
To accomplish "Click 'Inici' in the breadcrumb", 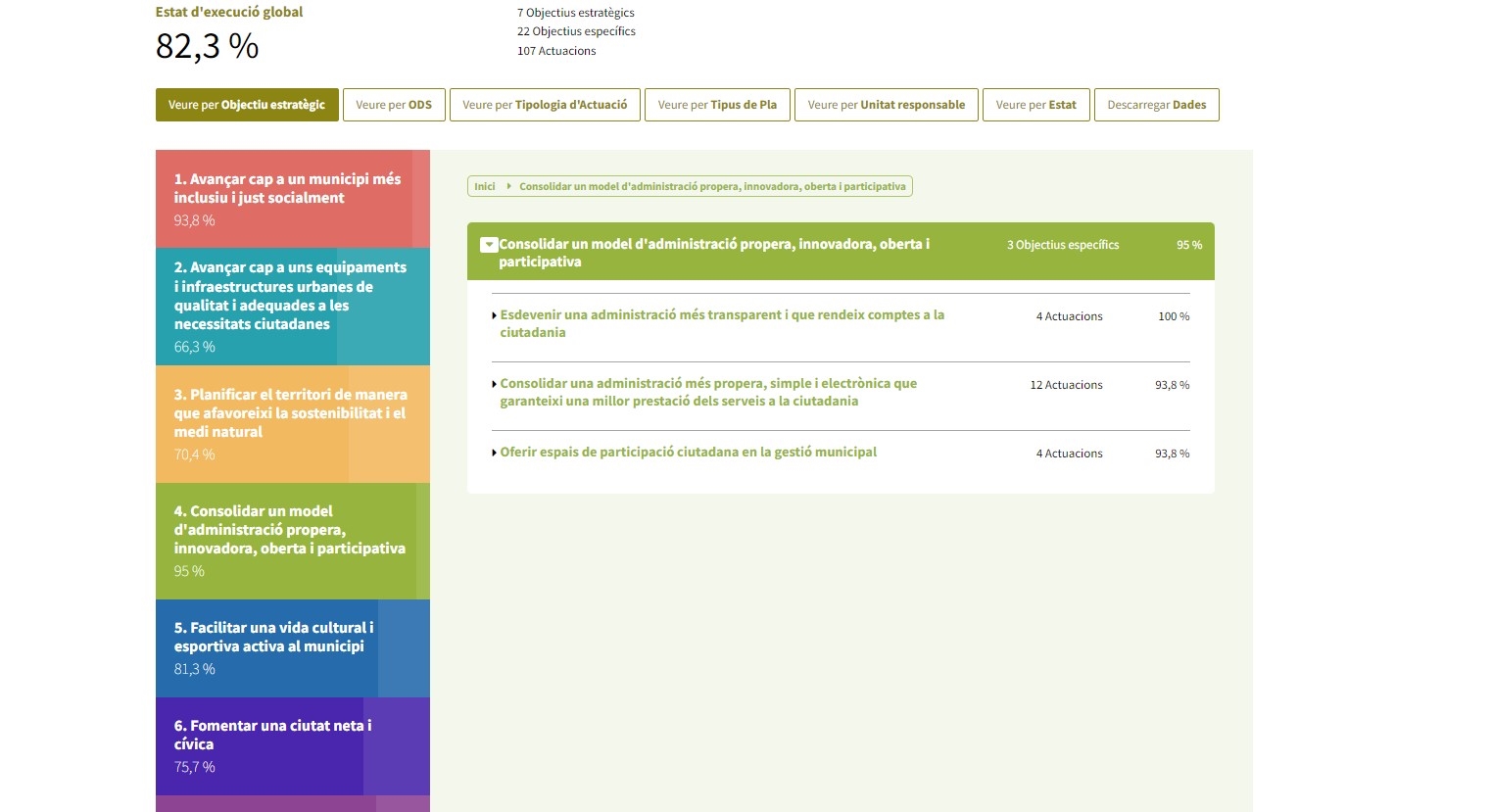I will 484,186.
